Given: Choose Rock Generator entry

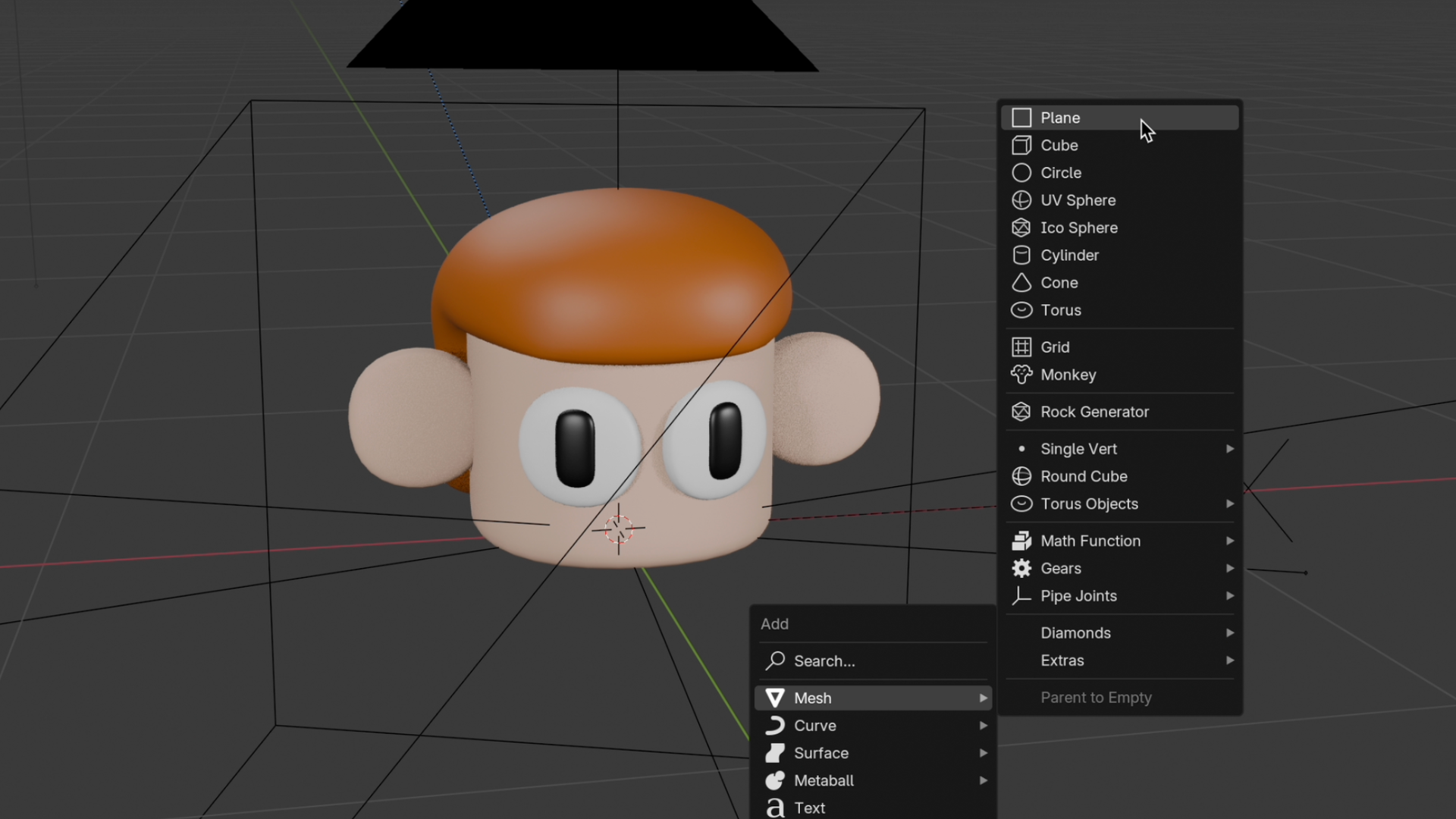Looking at the screenshot, I should (1120, 412).
